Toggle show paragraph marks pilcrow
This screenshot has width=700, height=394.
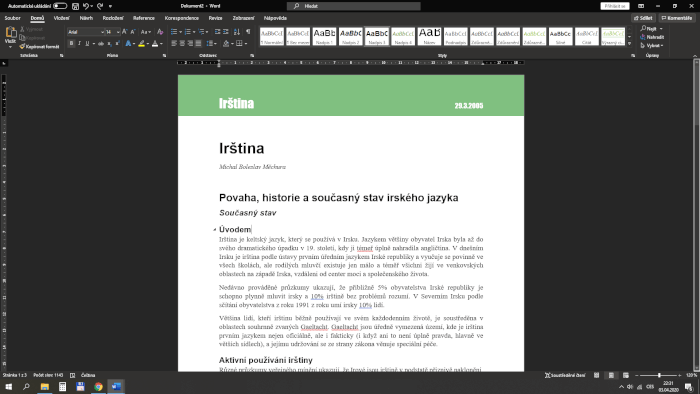point(248,32)
